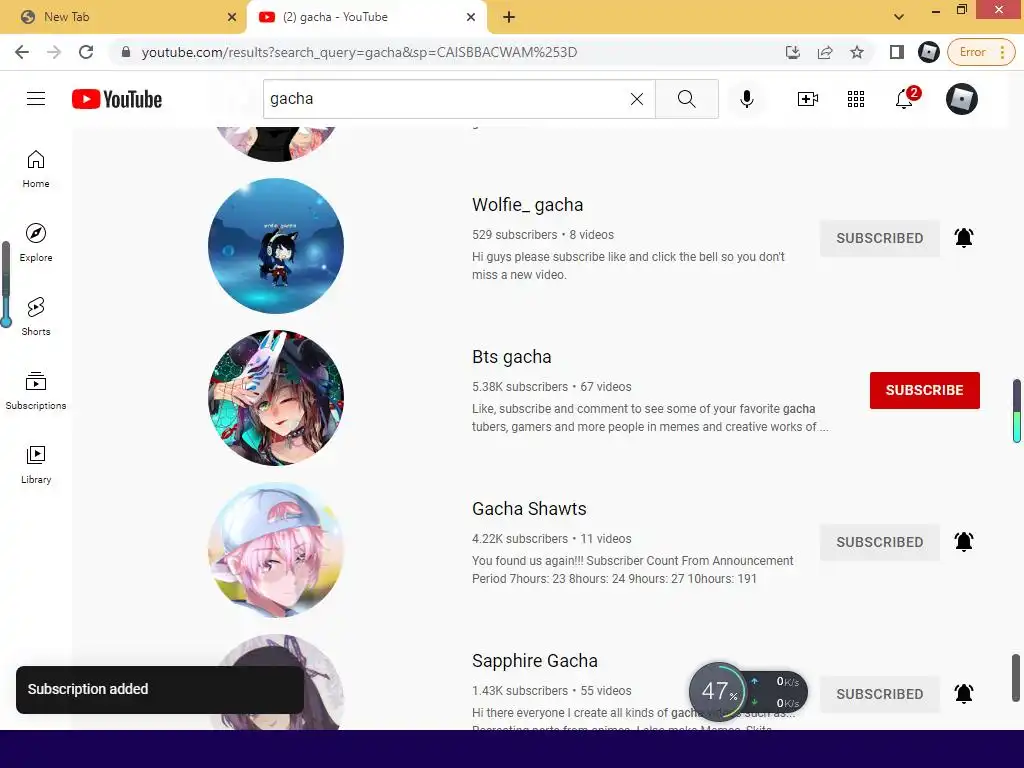Screen dimensions: 1024x768
Task: Unsubscribe from Wolfie_ gacha via SUBSCRIBED
Action: 880,238
